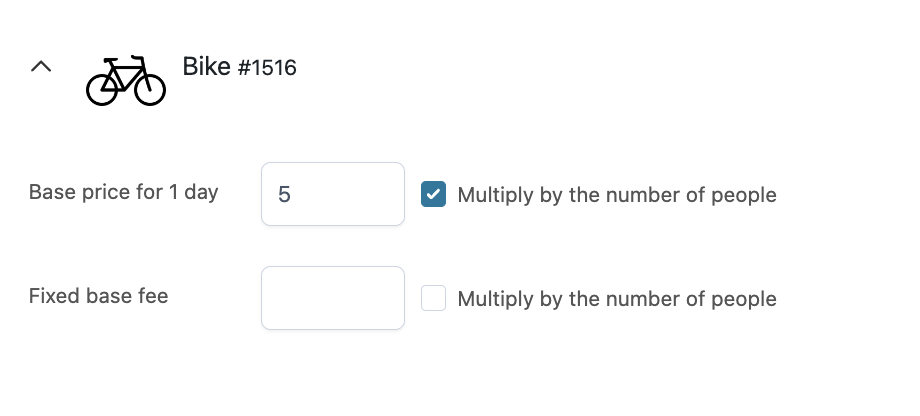The height and width of the screenshot is (416, 920).
Task: Click the 'Base price for 1 day' label
Action: pyautogui.click(x=124, y=192)
